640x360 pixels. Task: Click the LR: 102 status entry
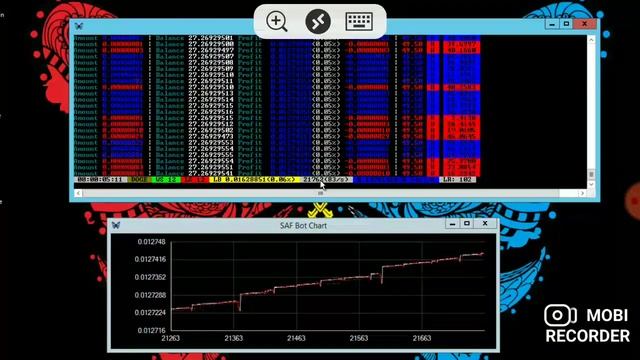[x=457, y=180]
